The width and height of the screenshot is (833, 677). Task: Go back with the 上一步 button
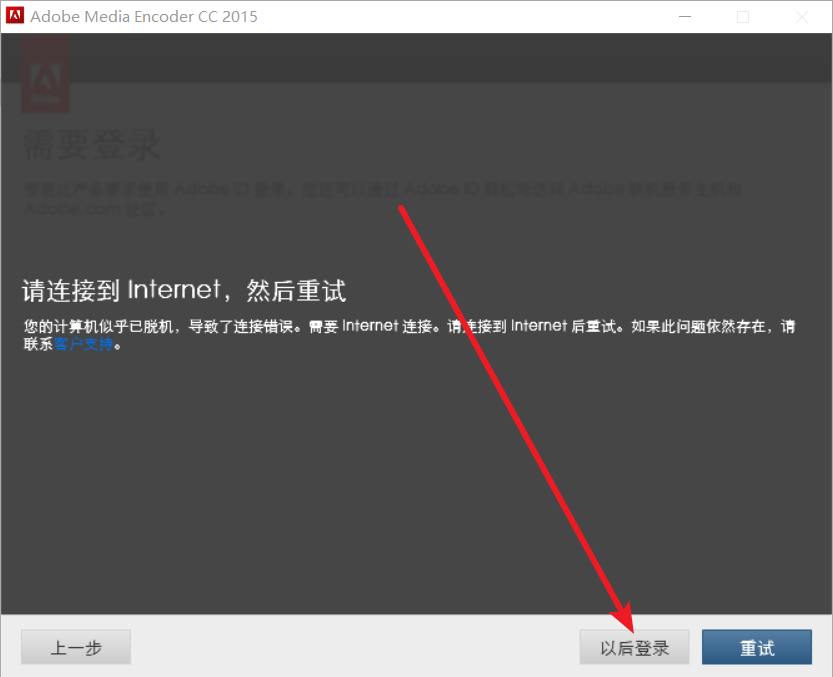[x=76, y=647]
